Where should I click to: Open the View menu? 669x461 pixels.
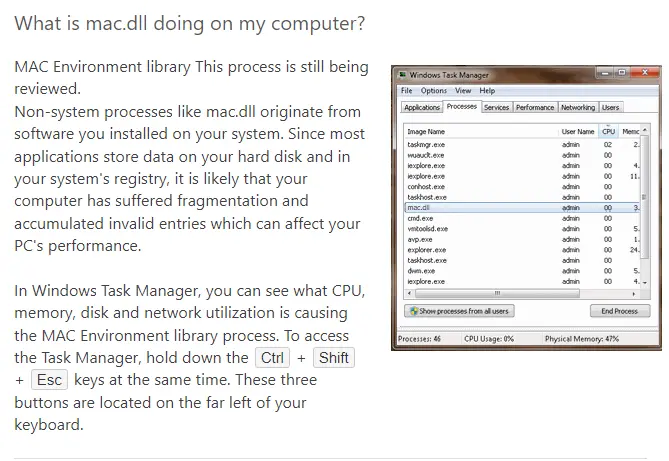pyautogui.click(x=462, y=90)
